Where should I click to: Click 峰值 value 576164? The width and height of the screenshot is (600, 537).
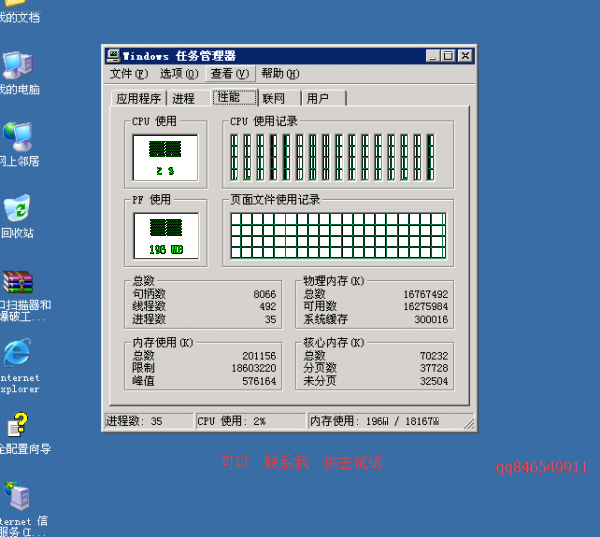pyautogui.click(x=259, y=381)
